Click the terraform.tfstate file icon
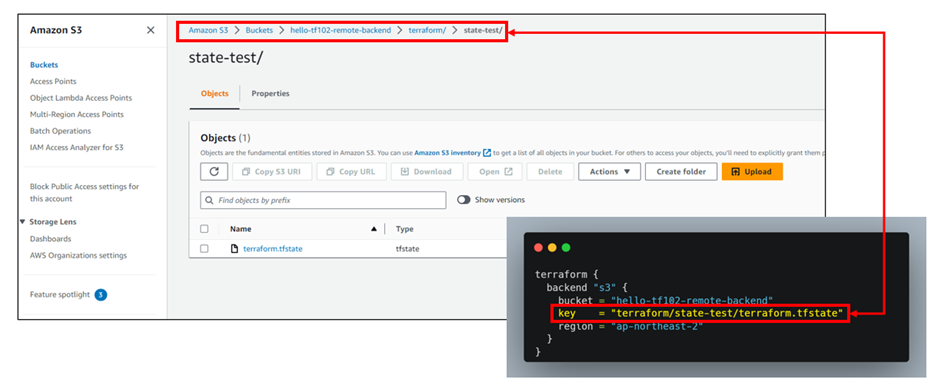The height and width of the screenshot is (386, 941). click(x=235, y=249)
